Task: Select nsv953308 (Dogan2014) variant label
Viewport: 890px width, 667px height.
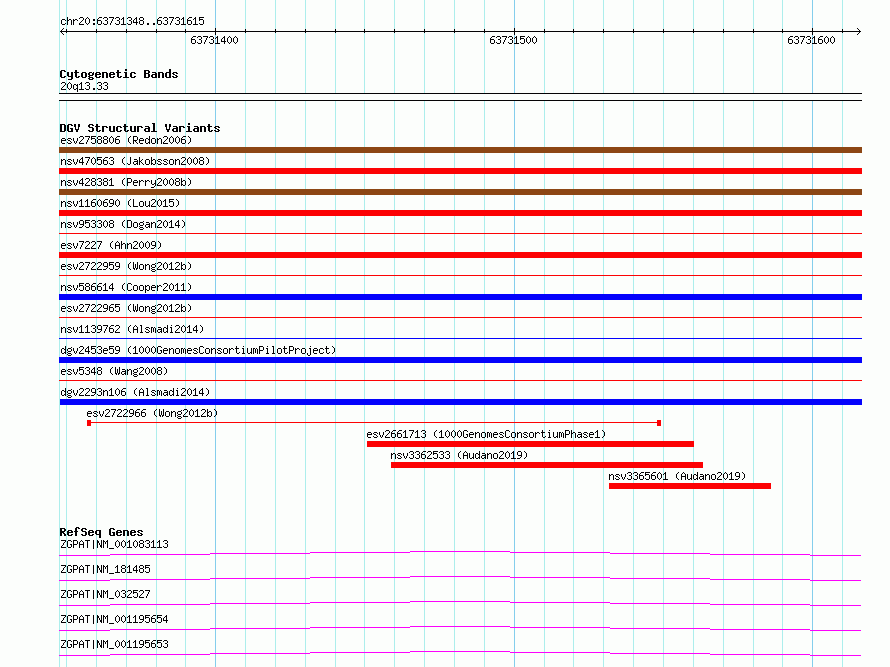Action: point(123,224)
